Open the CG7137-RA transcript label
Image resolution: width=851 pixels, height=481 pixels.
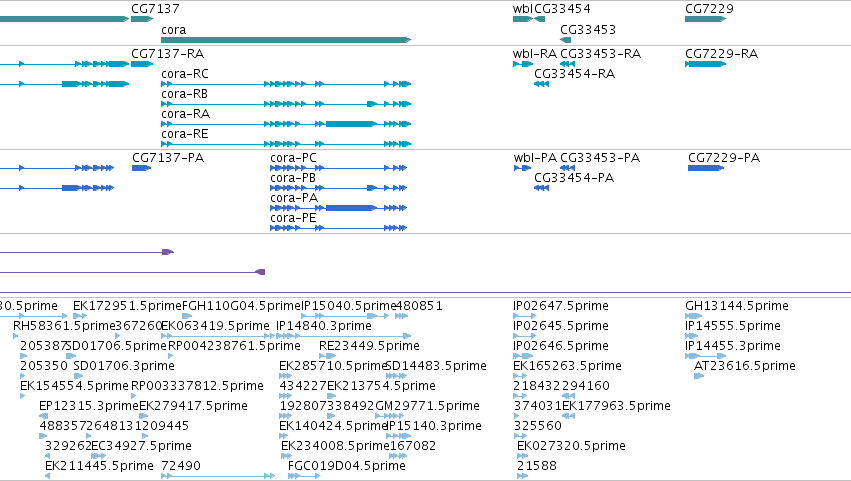(x=168, y=54)
